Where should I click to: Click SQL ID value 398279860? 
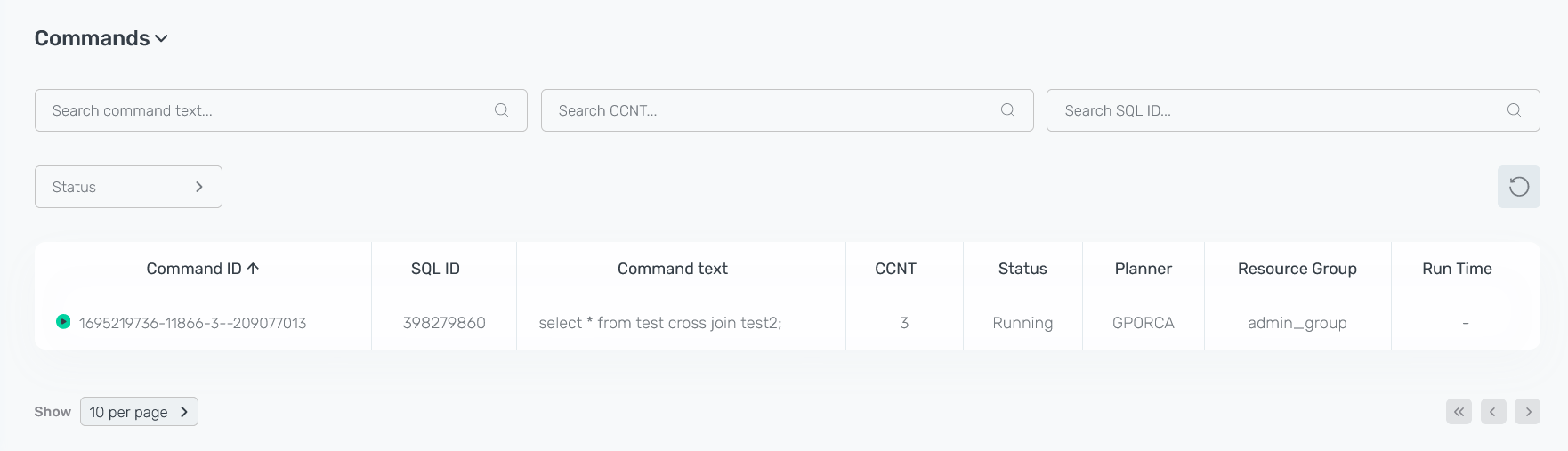444,323
